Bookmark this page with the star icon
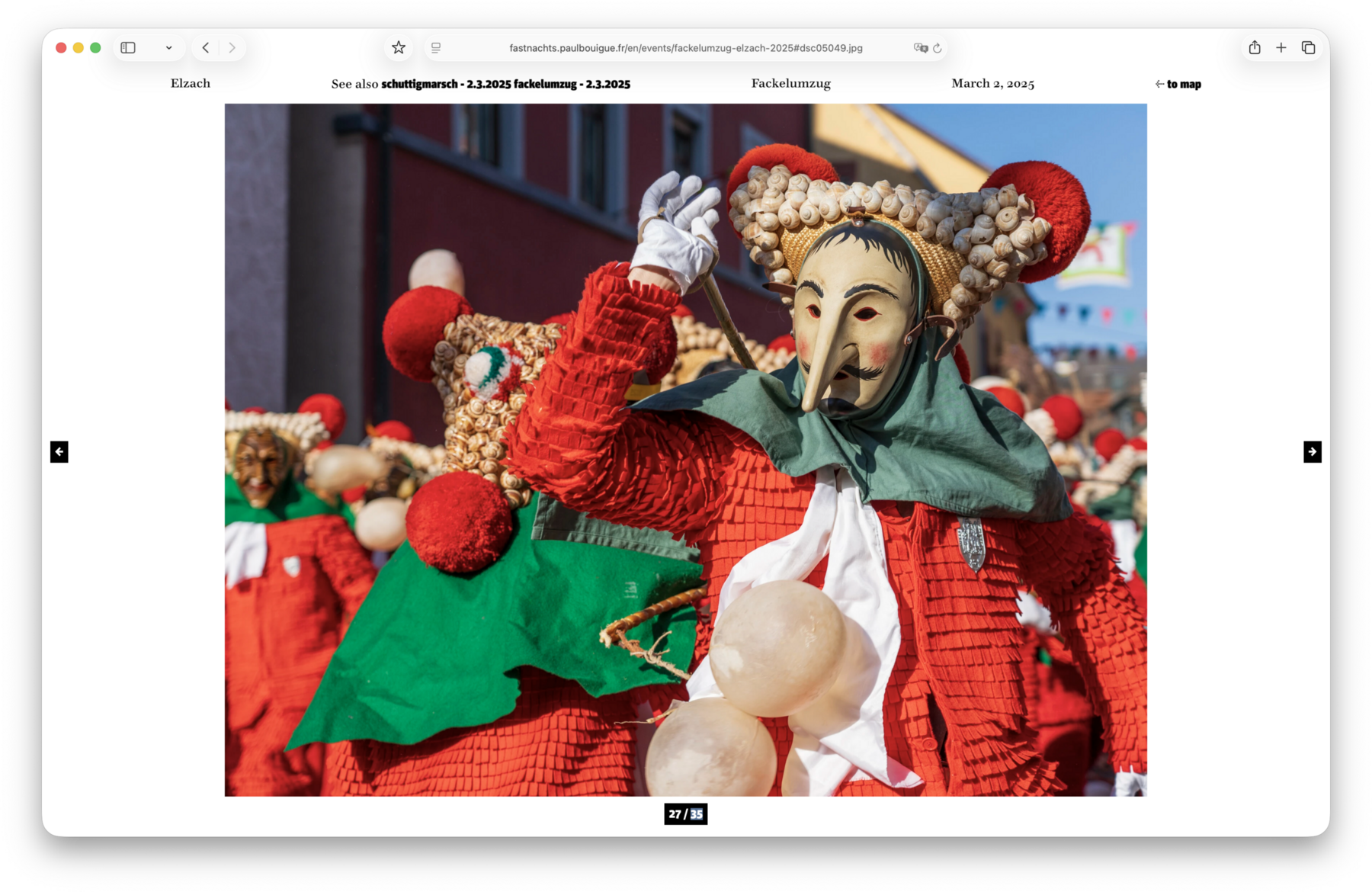 [399, 48]
